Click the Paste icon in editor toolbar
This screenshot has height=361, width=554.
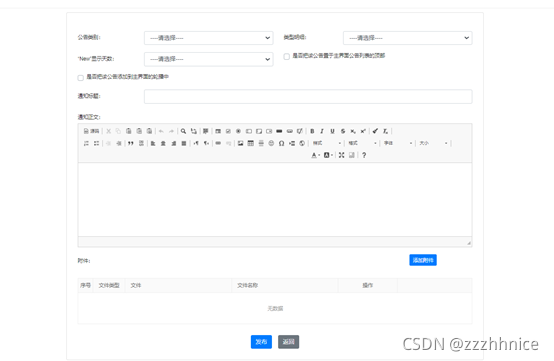pyautogui.click(x=129, y=131)
